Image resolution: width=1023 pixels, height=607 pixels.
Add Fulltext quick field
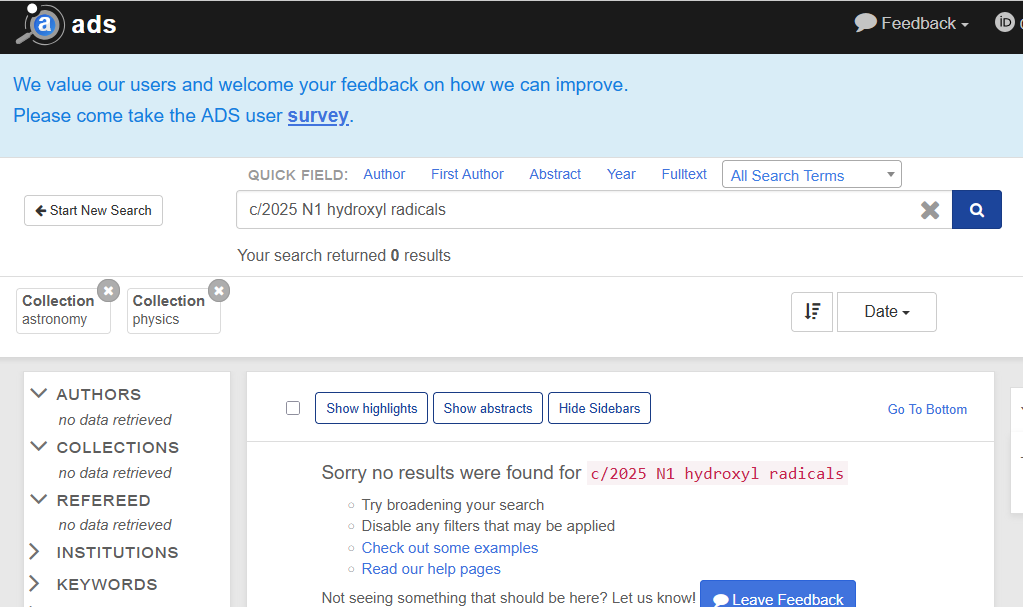[x=684, y=174]
